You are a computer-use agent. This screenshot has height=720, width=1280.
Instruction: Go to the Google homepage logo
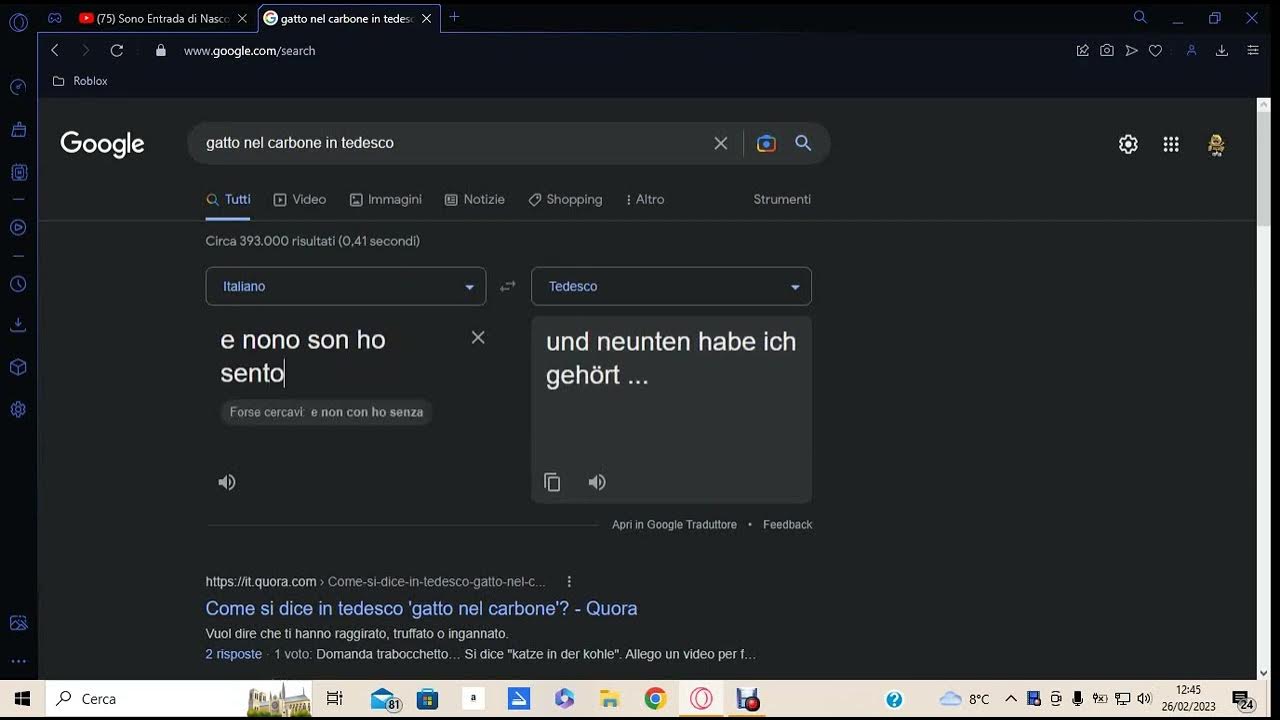[x=102, y=144]
